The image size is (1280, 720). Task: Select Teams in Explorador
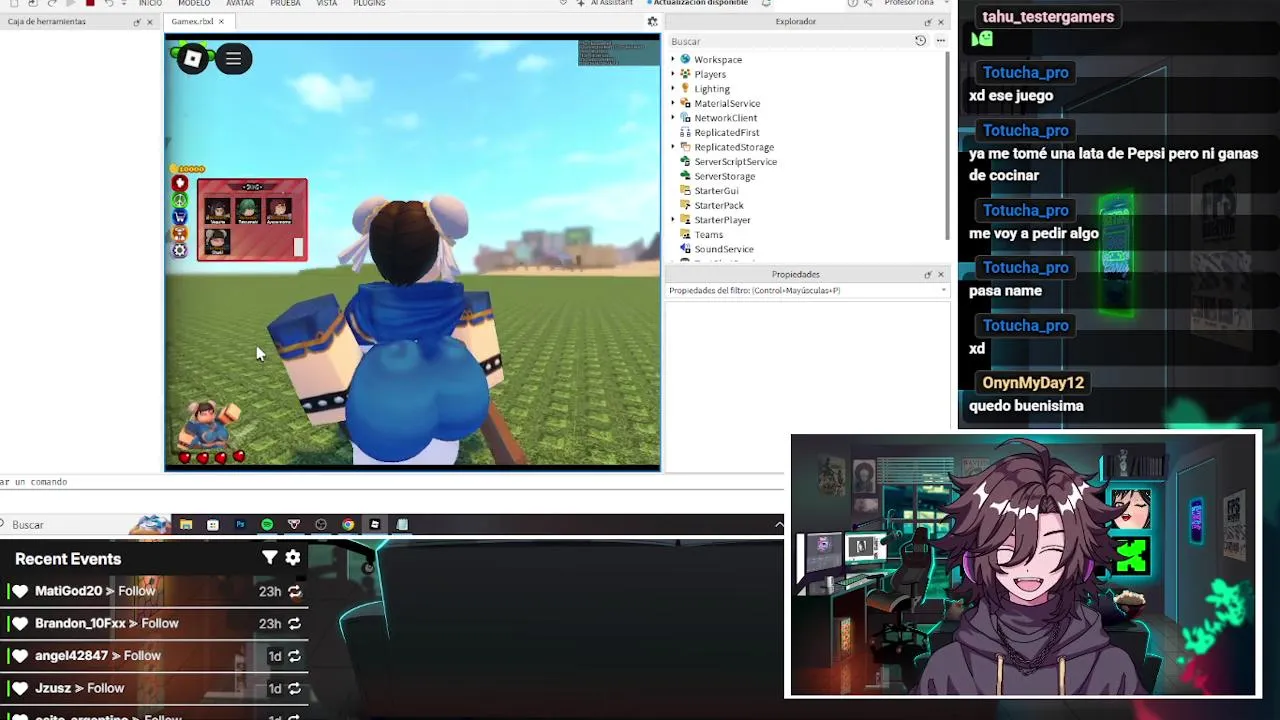pos(708,235)
